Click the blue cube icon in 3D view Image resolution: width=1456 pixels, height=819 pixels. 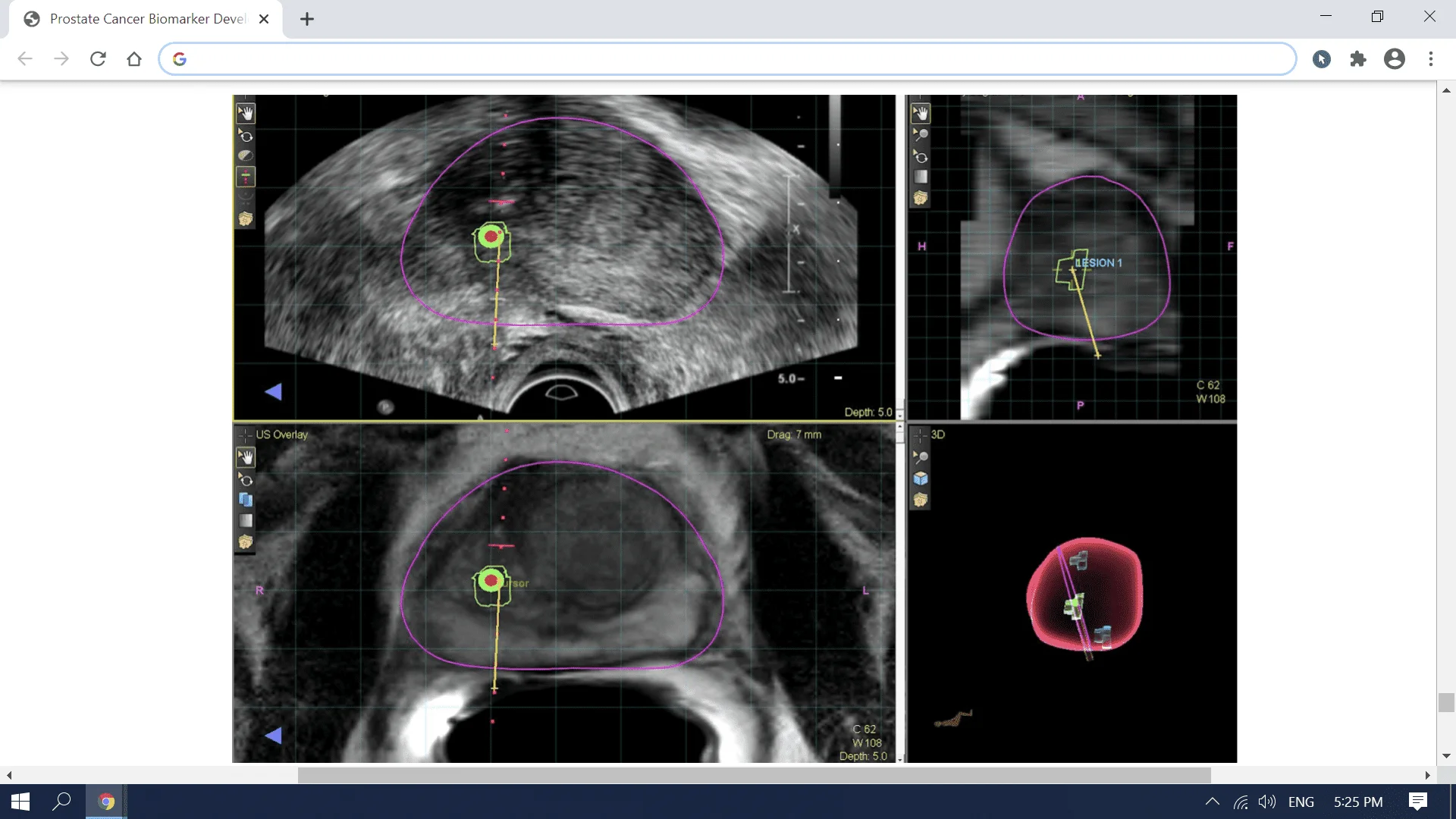920,479
